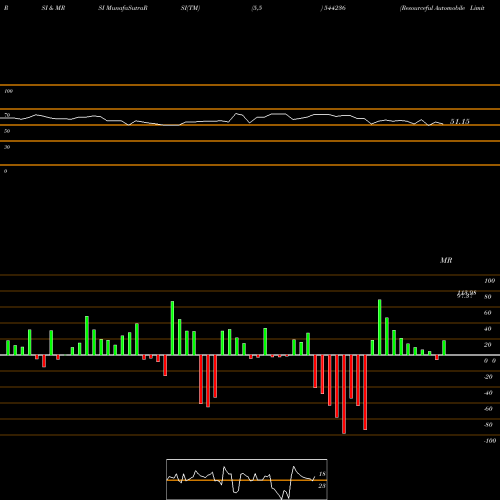Screen dimensions: 500x500
Task: Click the MR axis -80 label
Action: pyautogui.click(x=488, y=425)
